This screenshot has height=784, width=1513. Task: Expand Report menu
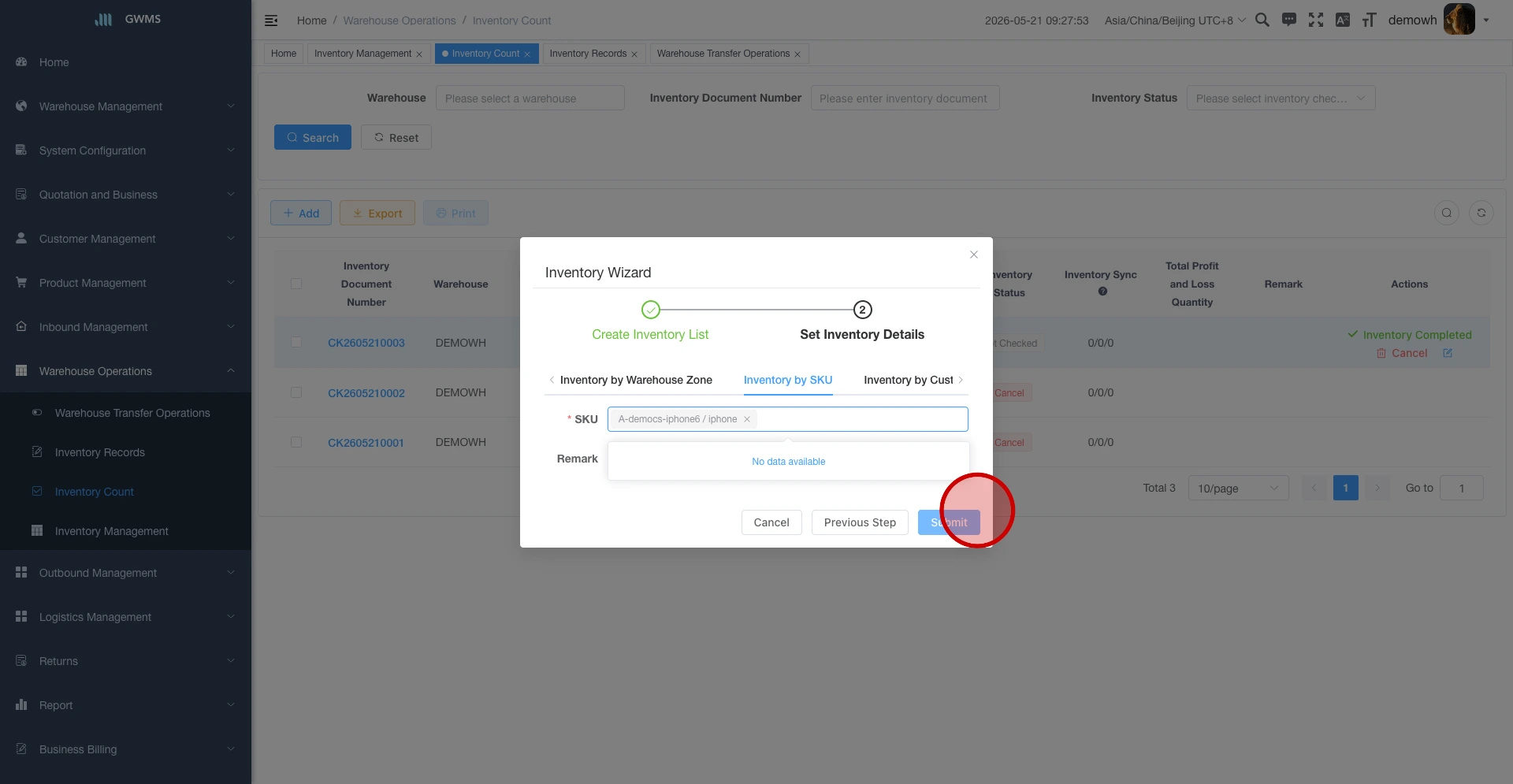[x=125, y=705]
